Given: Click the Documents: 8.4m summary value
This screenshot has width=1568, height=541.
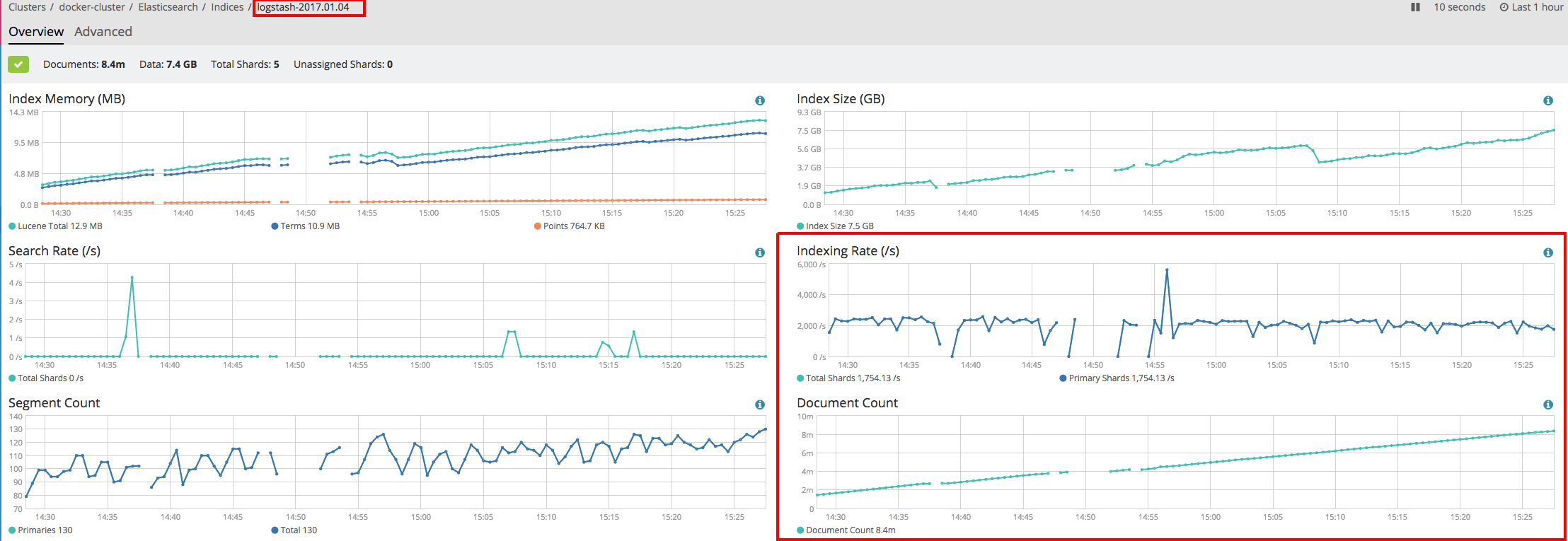Looking at the screenshot, I should click(x=84, y=64).
